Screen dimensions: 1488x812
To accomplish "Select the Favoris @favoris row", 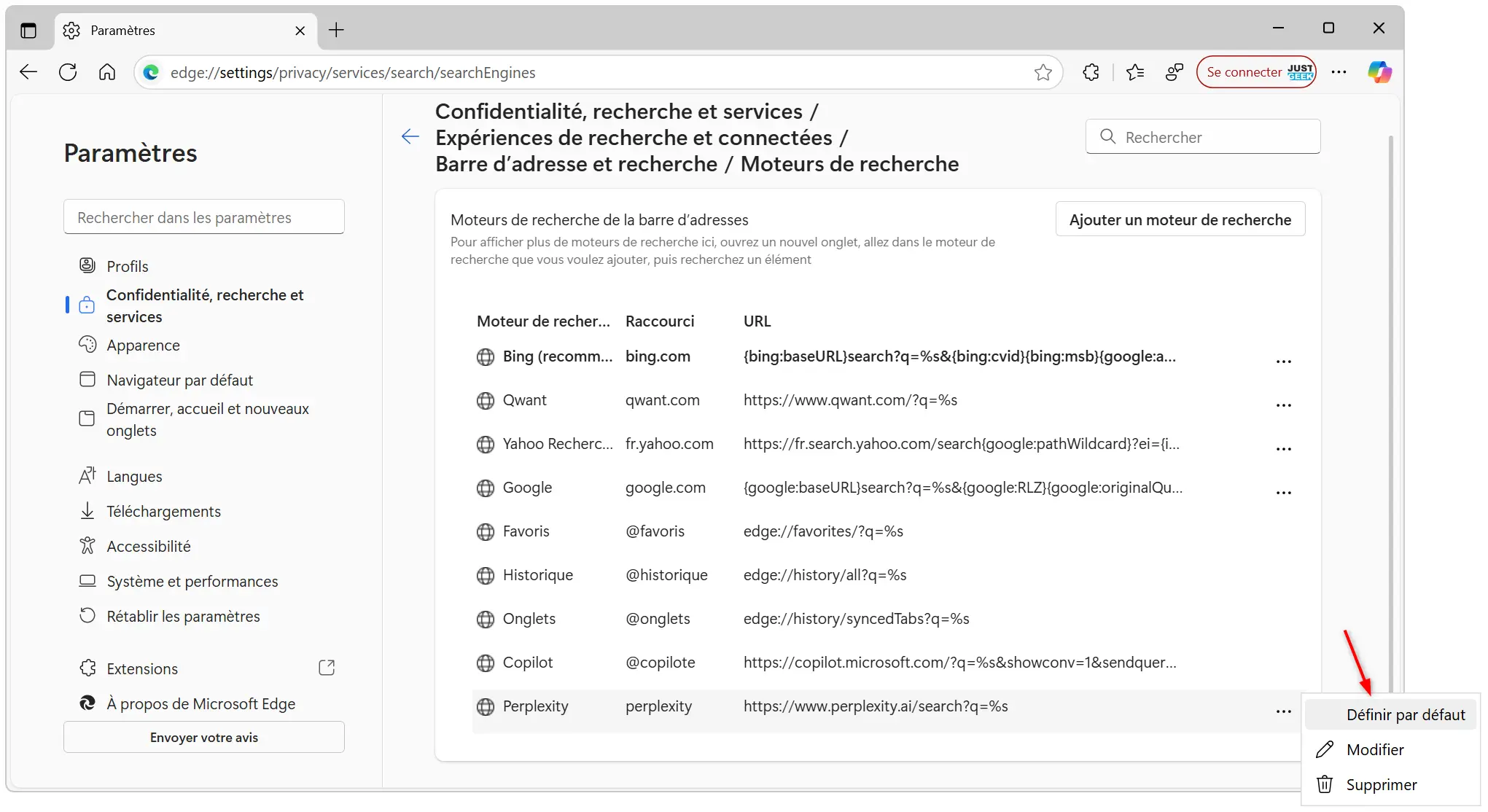I will point(886,531).
